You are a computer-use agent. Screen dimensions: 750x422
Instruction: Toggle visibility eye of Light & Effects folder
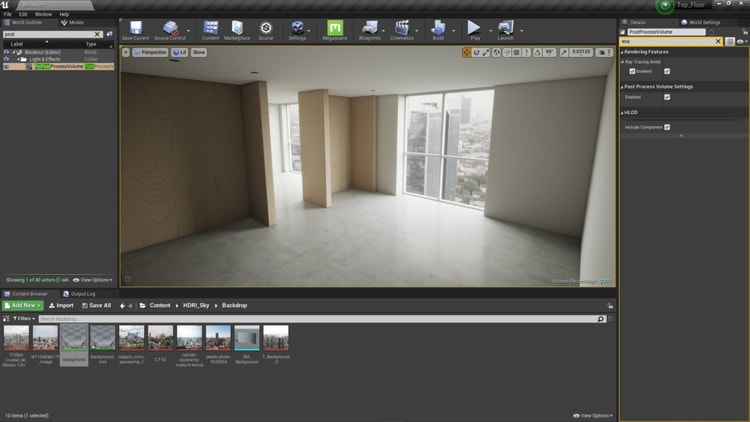point(6,59)
